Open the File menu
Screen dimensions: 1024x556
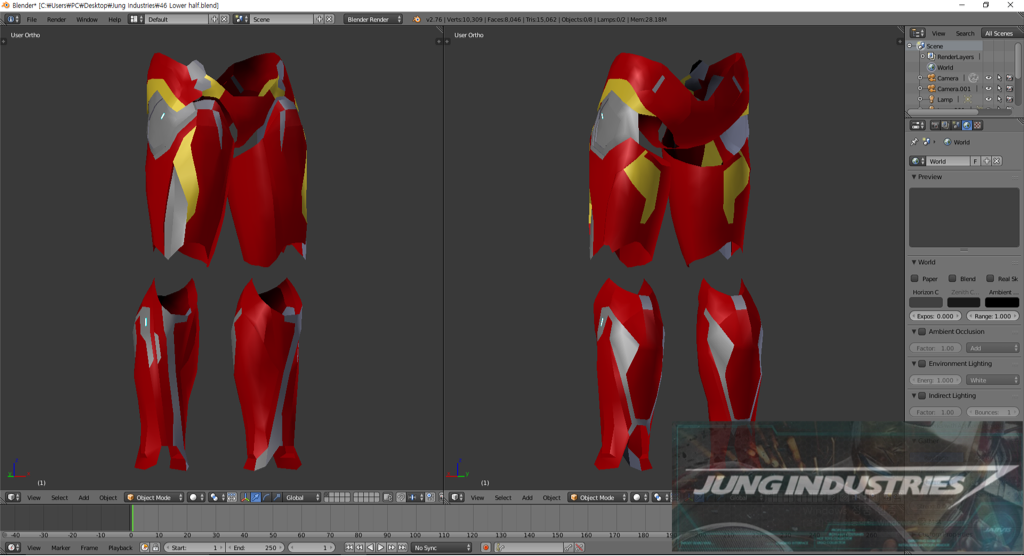coord(31,19)
